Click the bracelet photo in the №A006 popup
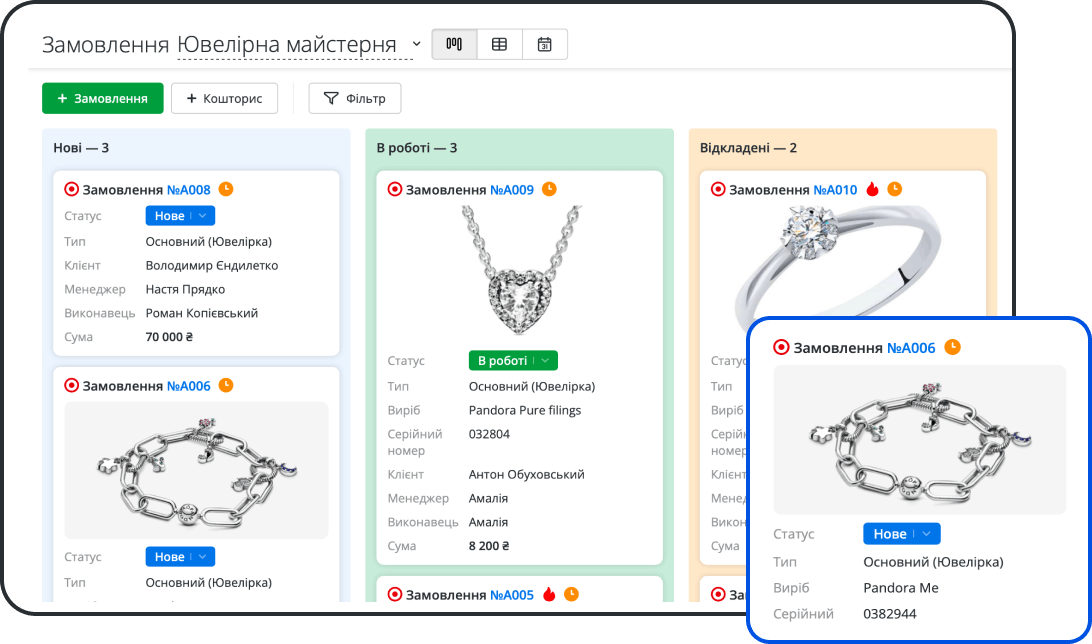Screen dimensions: 1092x644 point(919,439)
